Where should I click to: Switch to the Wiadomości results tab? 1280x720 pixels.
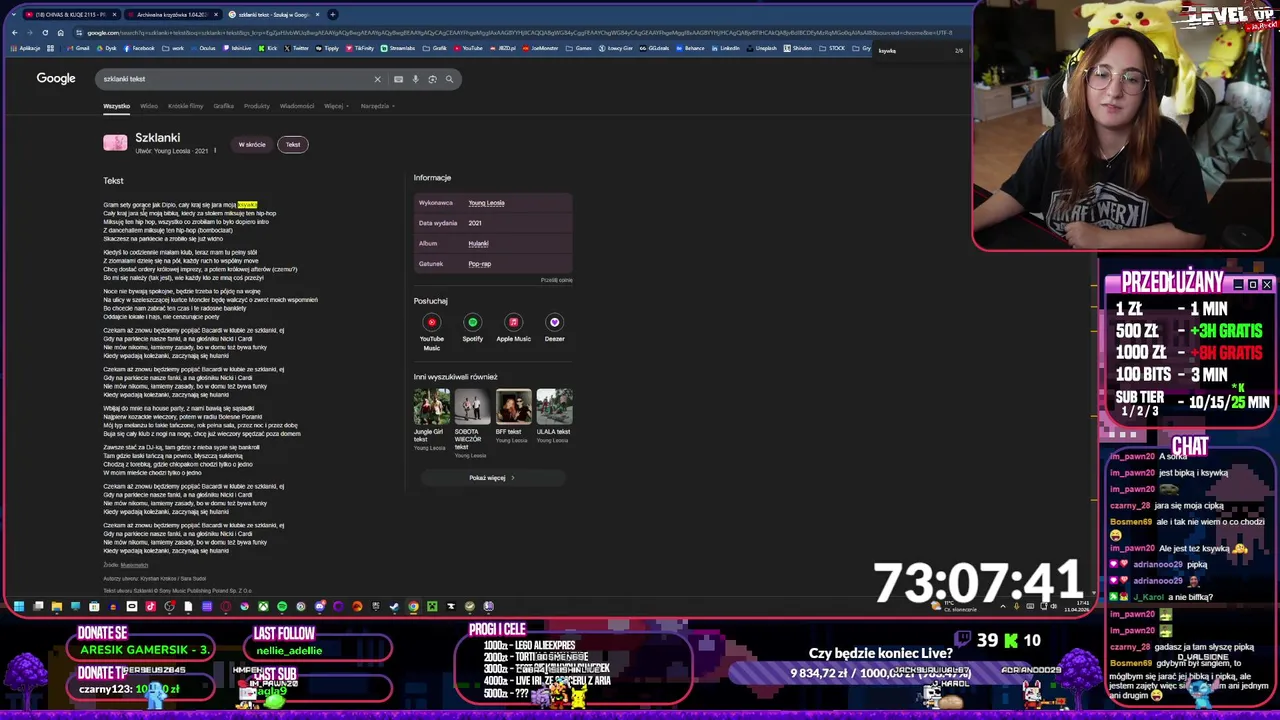(297, 106)
